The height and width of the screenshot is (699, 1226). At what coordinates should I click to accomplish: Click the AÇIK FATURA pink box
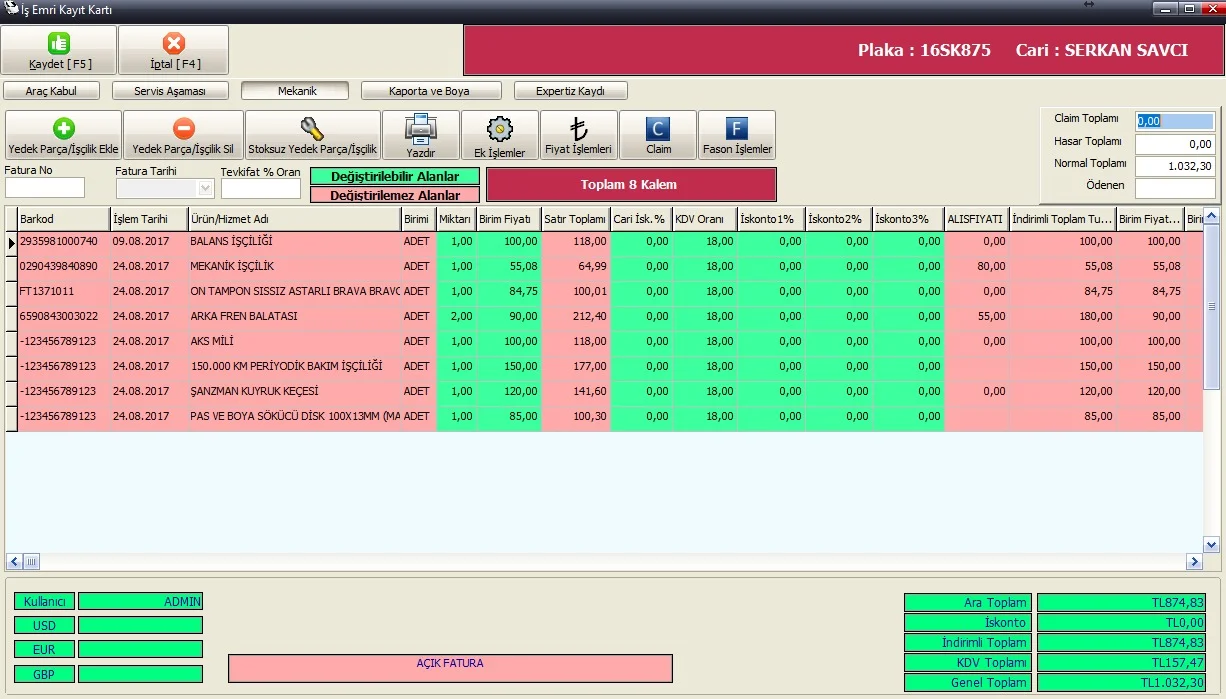450,668
